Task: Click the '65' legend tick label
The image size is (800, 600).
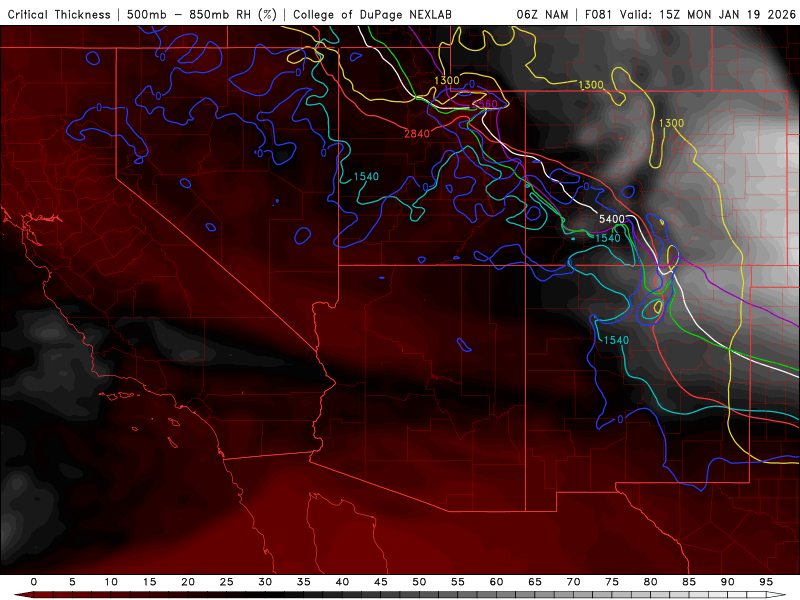Action: click(x=535, y=582)
